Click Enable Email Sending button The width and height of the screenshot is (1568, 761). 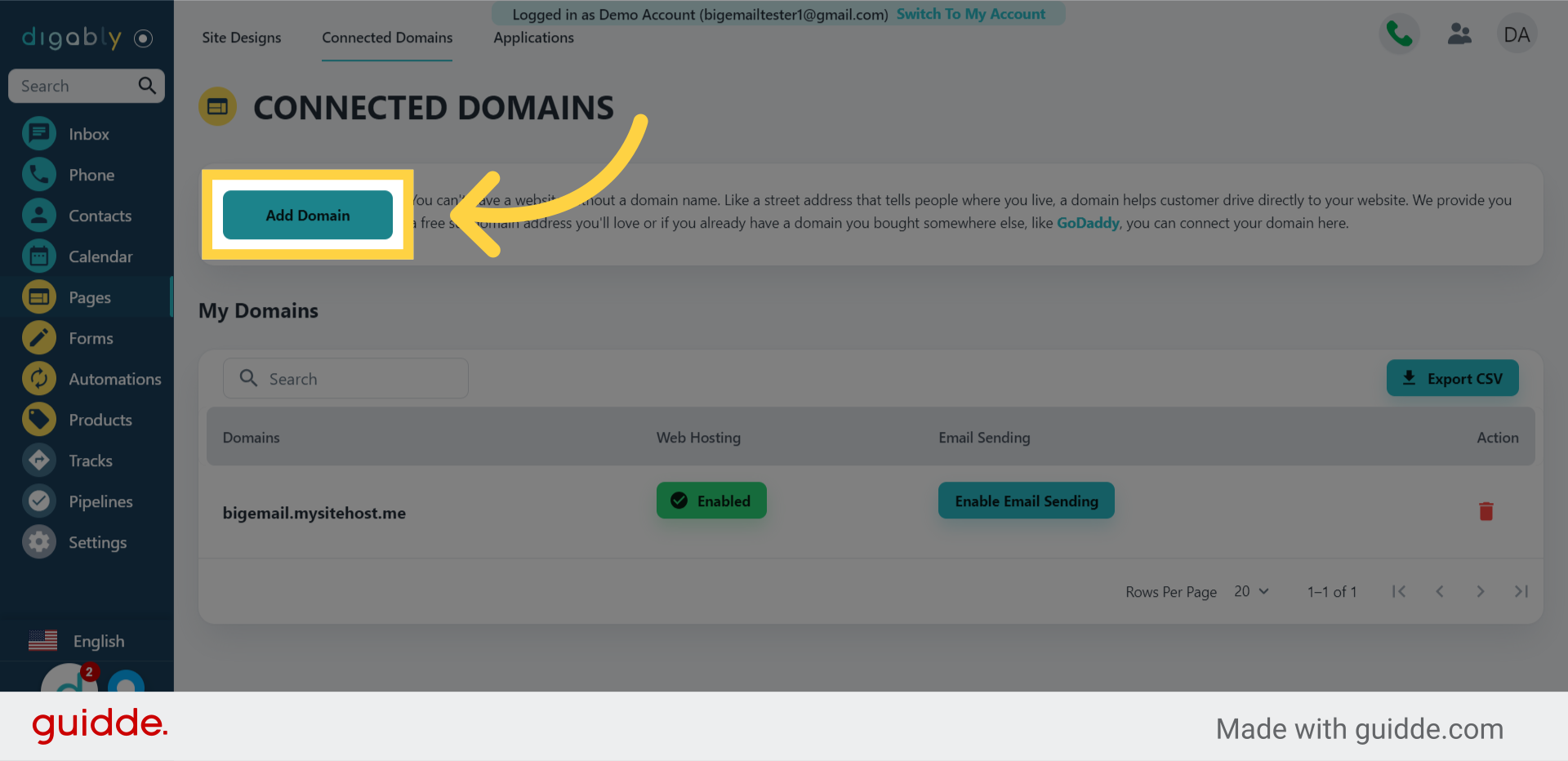point(1027,501)
